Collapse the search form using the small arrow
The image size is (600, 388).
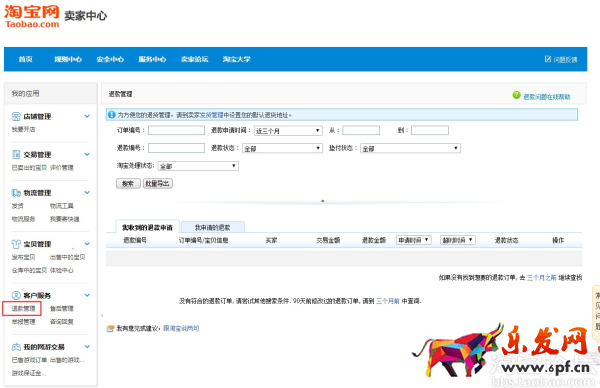click(323, 201)
